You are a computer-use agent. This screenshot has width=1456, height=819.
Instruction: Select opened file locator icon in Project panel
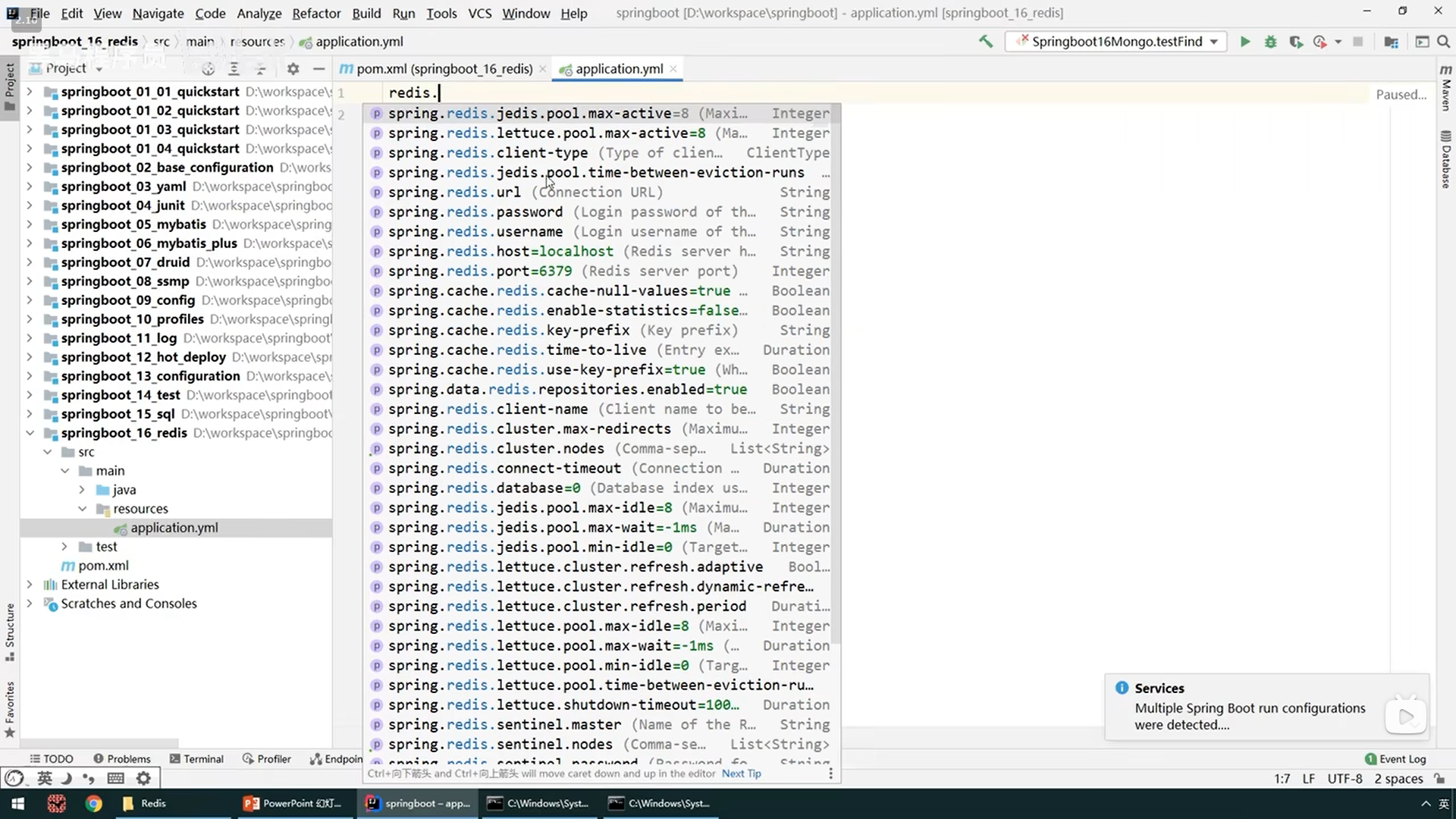pos(208,69)
